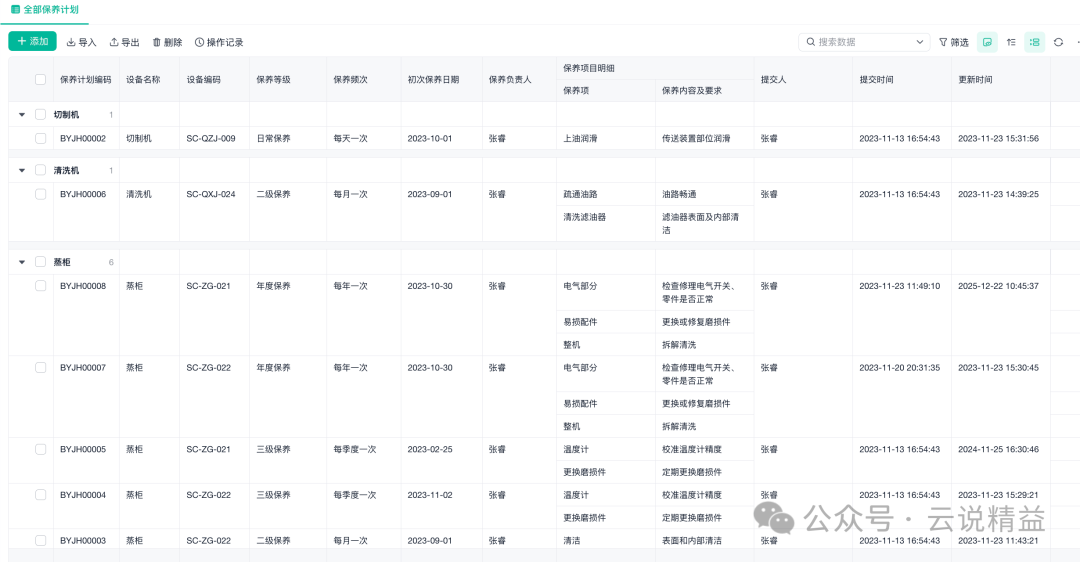The width and height of the screenshot is (1080, 562).
Task: Click the green 添加 add button
Action: click(32, 41)
